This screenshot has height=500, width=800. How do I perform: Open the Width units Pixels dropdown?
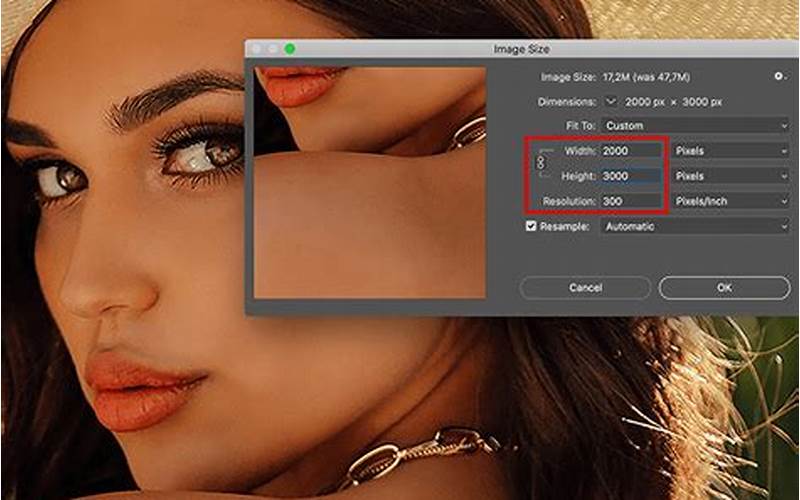pyautogui.click(x=731, y=151)
